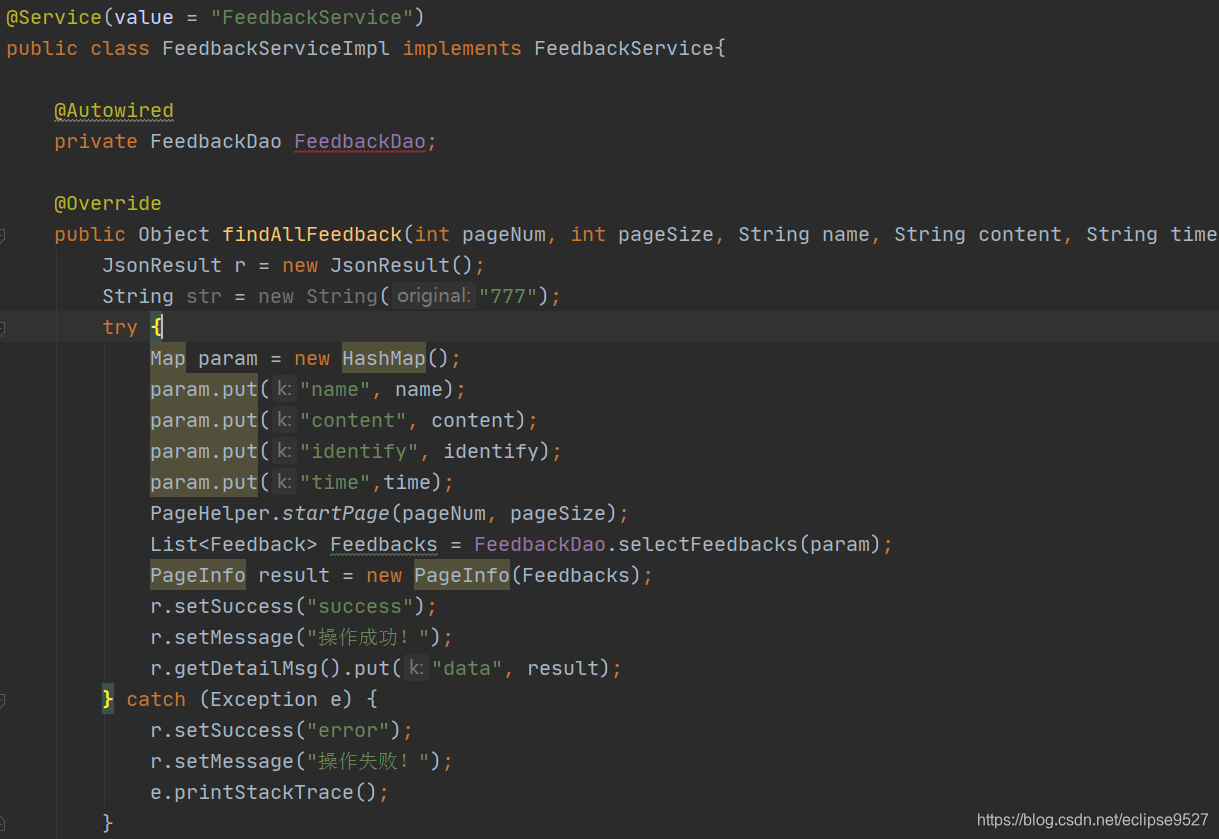The width and height of the screenshot is (1219, 839).
Task: Click the "error" string literal
Action: (347, 730)
